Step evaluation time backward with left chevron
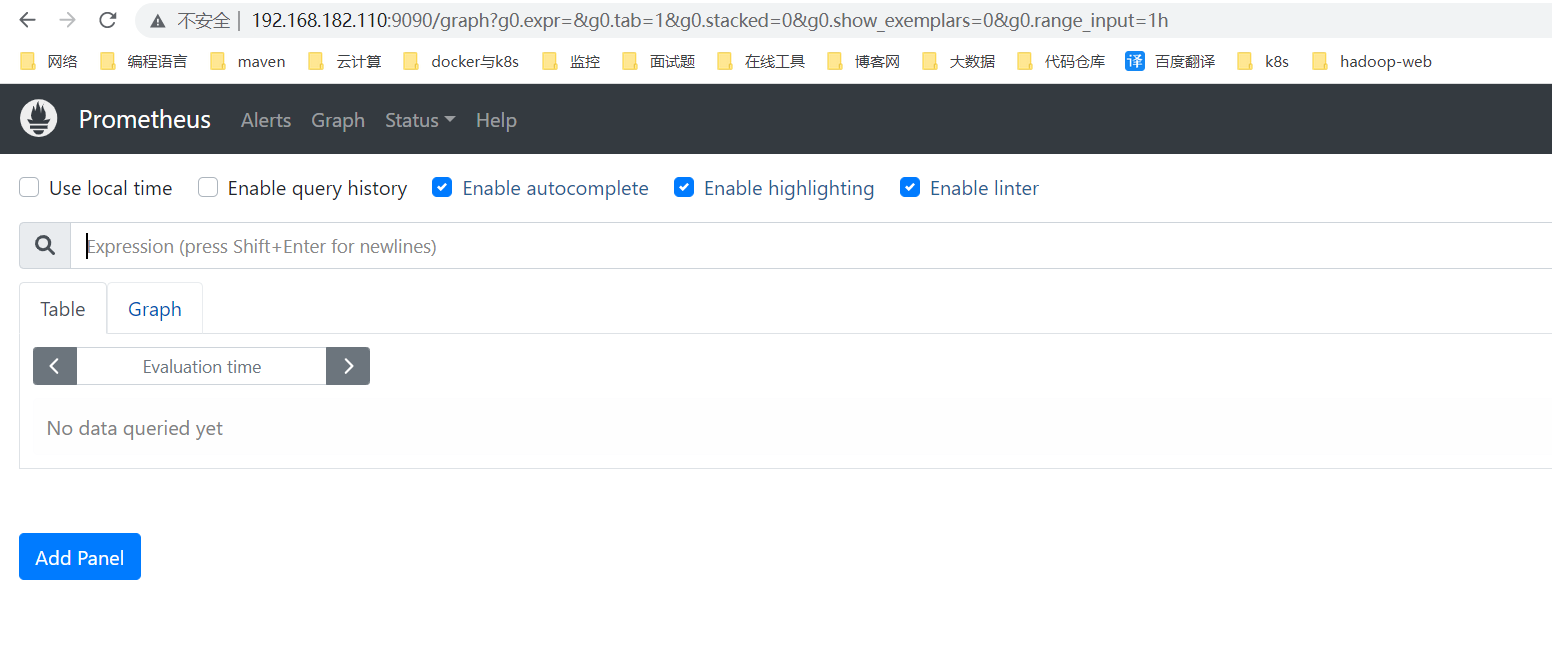Image resolution: width=1552 pixels, height=662 pixels. pyautogui.click(x=55, y=366)
